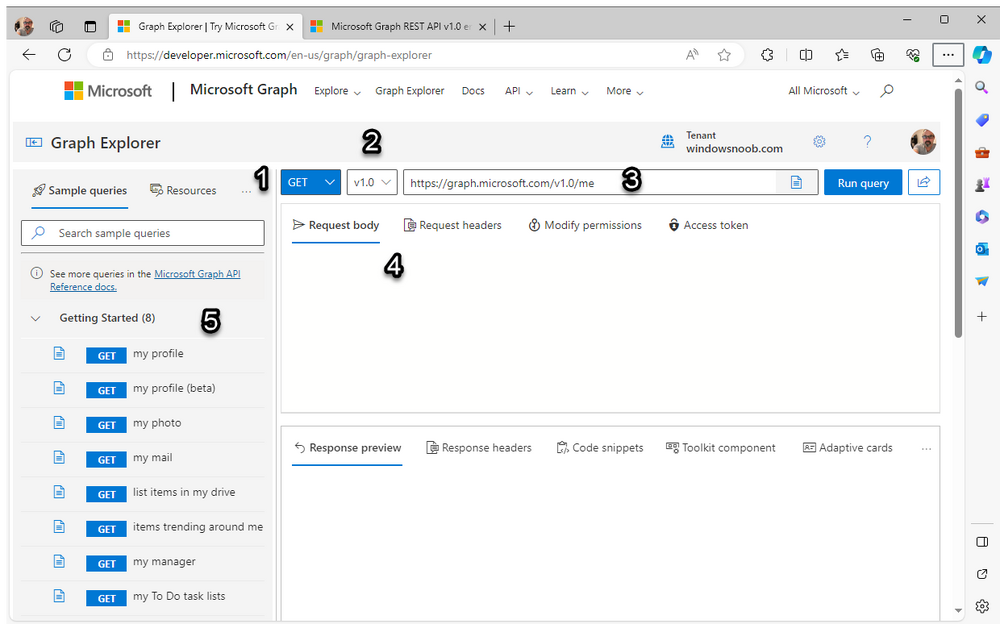Switch to the Resources tab
1000x624 pixels.
coord(183,190)
